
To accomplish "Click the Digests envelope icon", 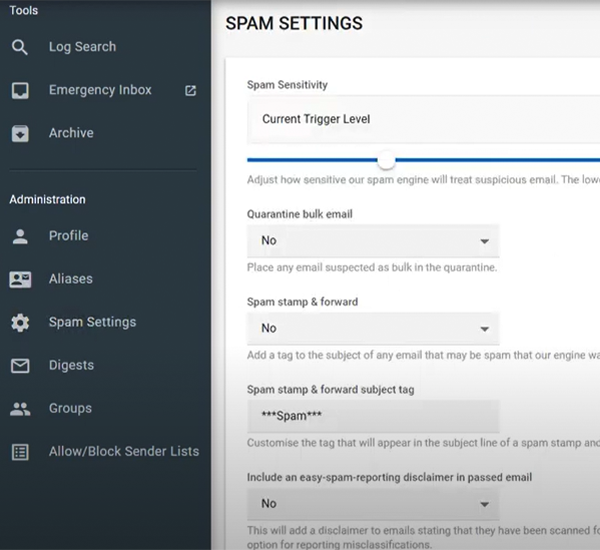I will pyautogui.click(x=20, y=366).
